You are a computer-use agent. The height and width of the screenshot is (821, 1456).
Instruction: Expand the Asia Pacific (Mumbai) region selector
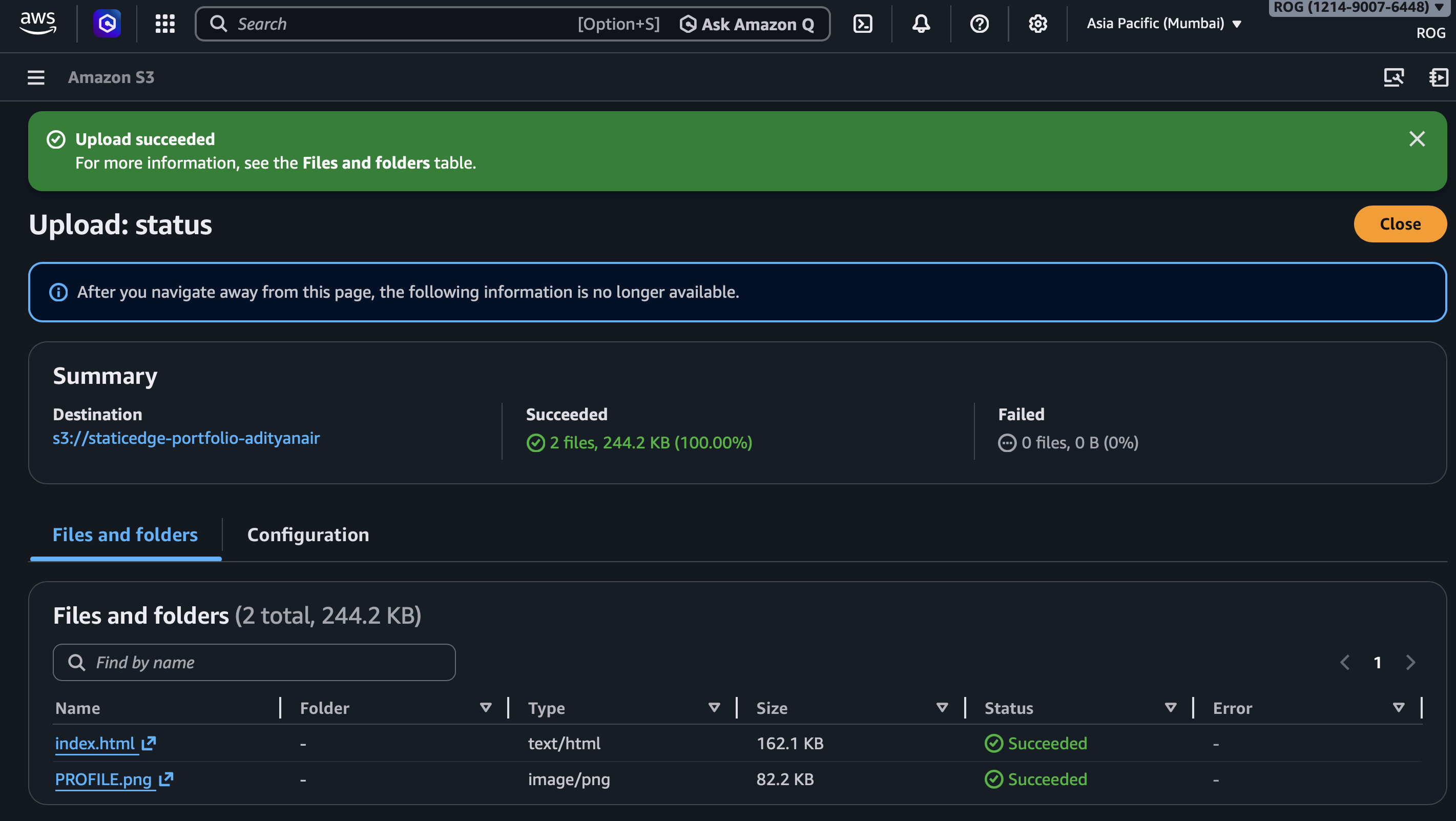pyautogui.click(x=1163, y=24)
